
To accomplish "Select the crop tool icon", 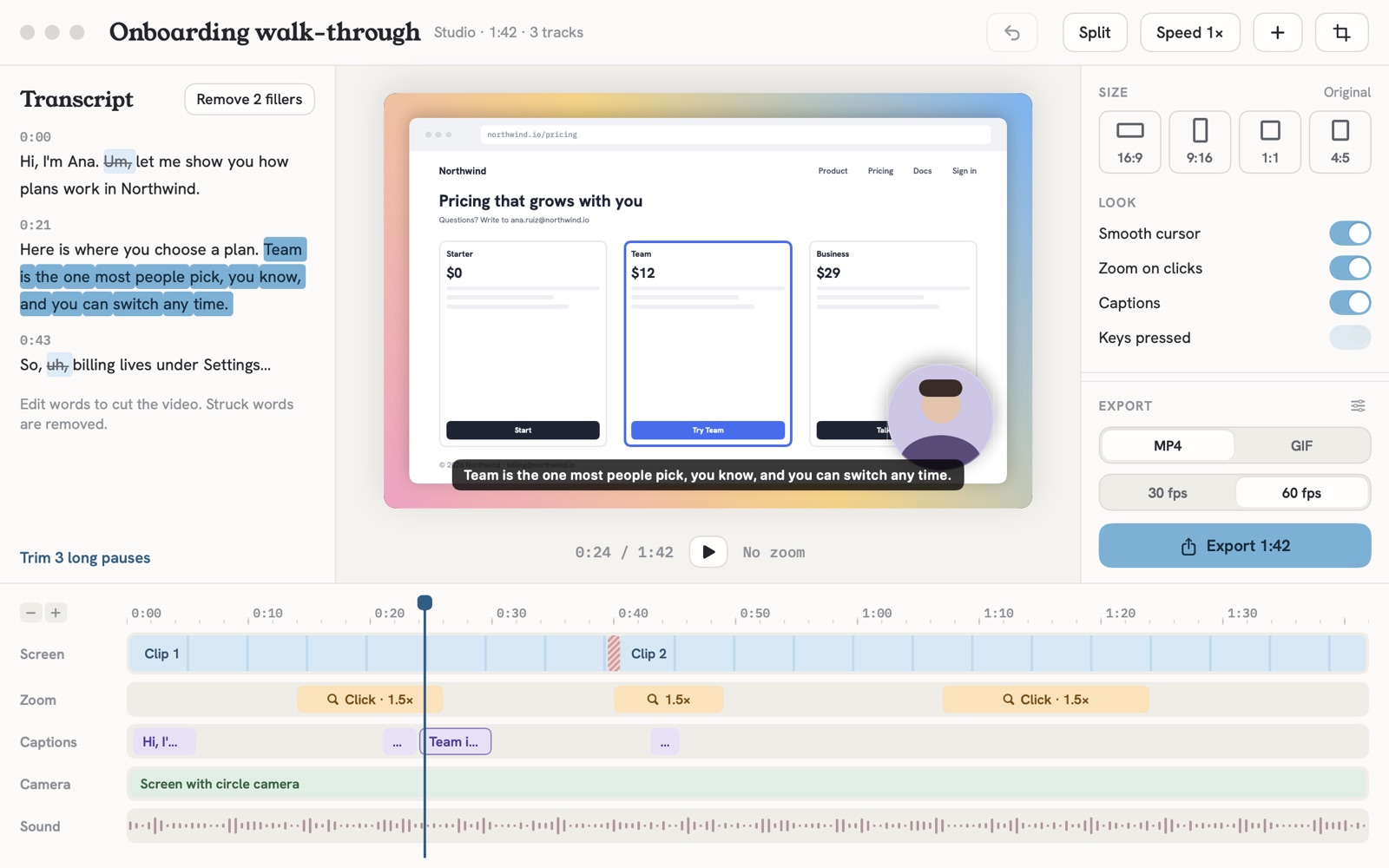I will (x=1342, y=33).
